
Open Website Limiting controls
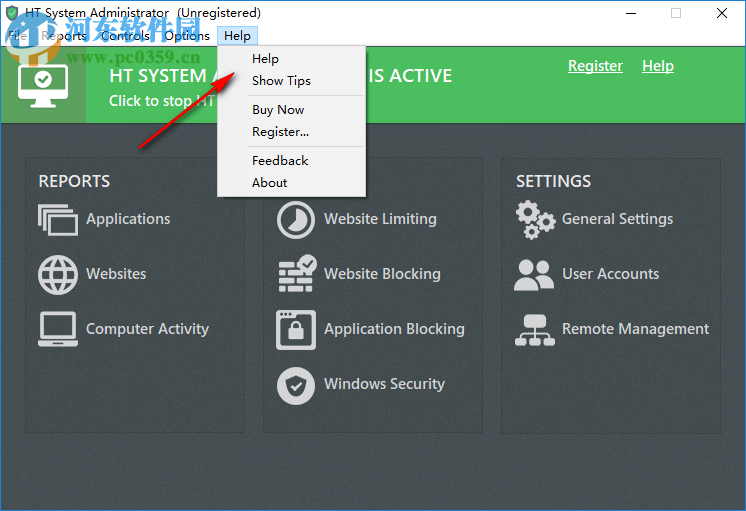click(380, 219)
